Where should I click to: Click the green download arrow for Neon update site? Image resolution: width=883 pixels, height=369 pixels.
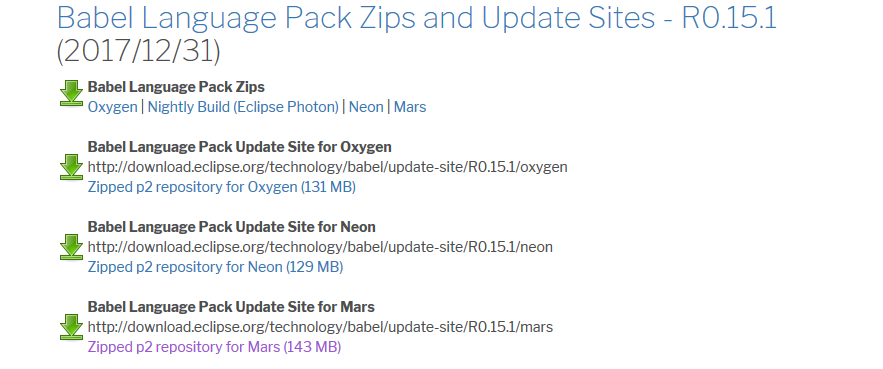(71, 248)
